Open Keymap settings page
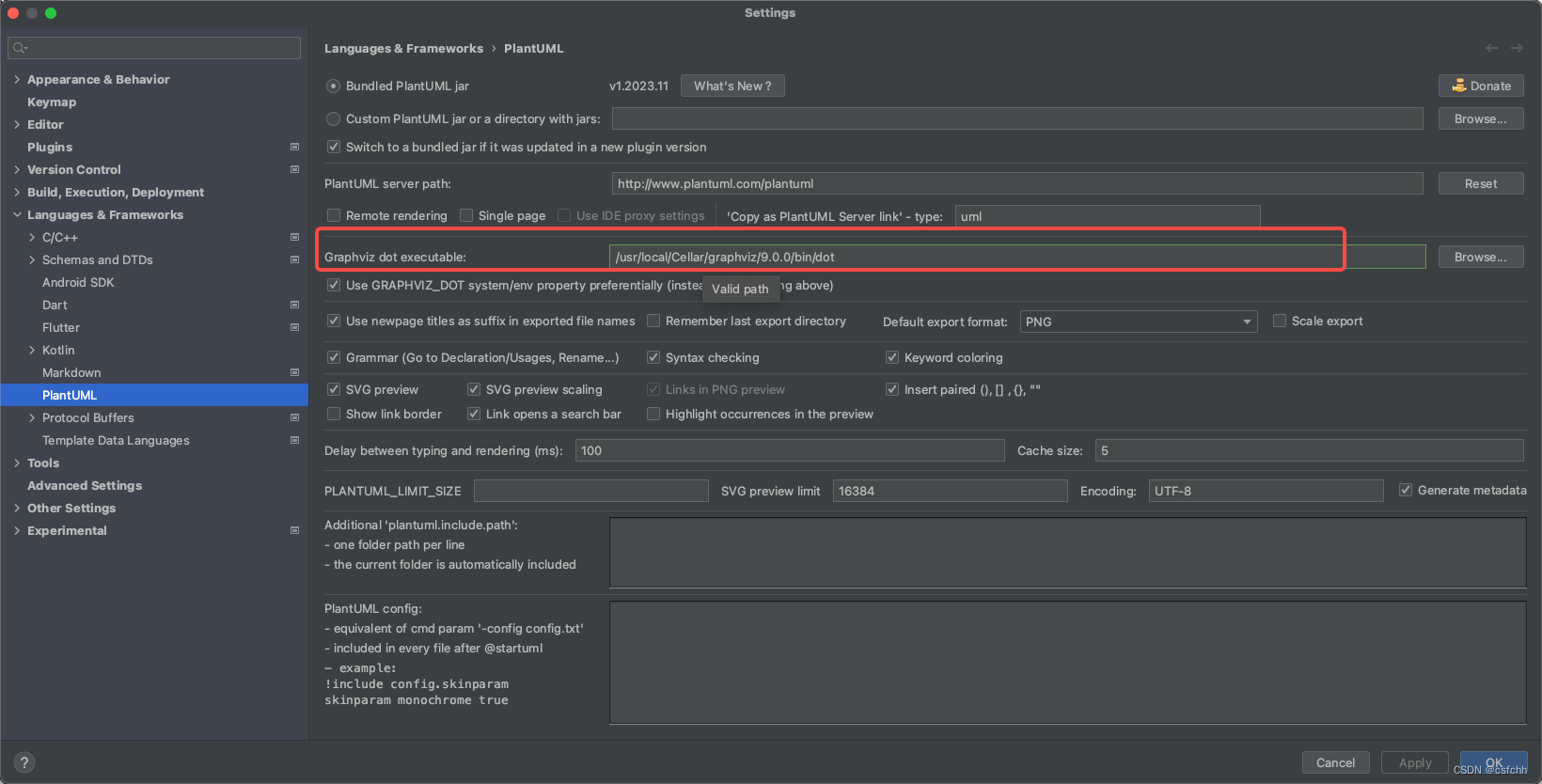1542x784 pixels. 52,102
